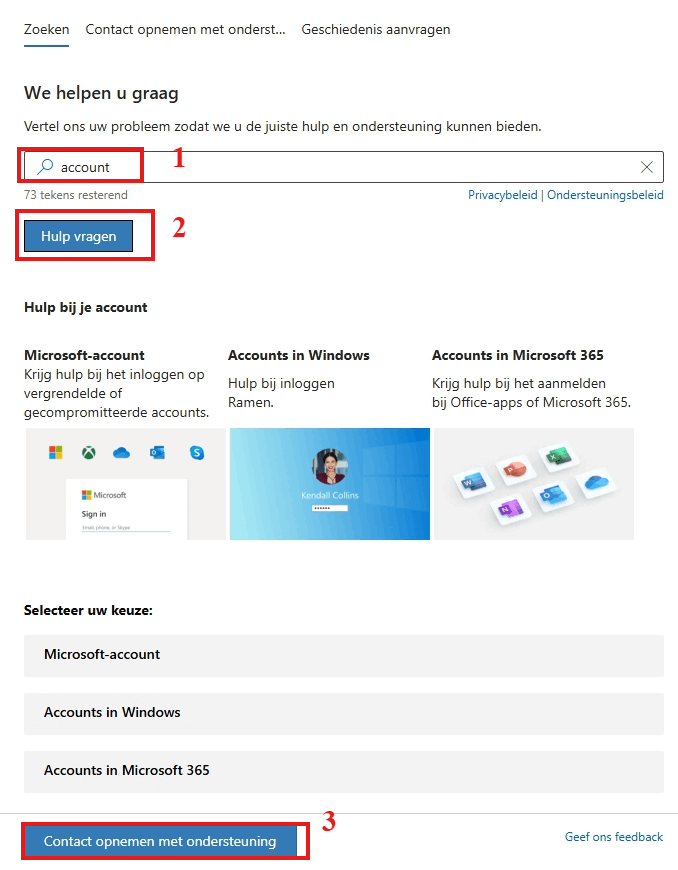This screenshot has width=678, height=870.
Task: Open the Privacybeleid link
Action: click(x=503, y=195)
